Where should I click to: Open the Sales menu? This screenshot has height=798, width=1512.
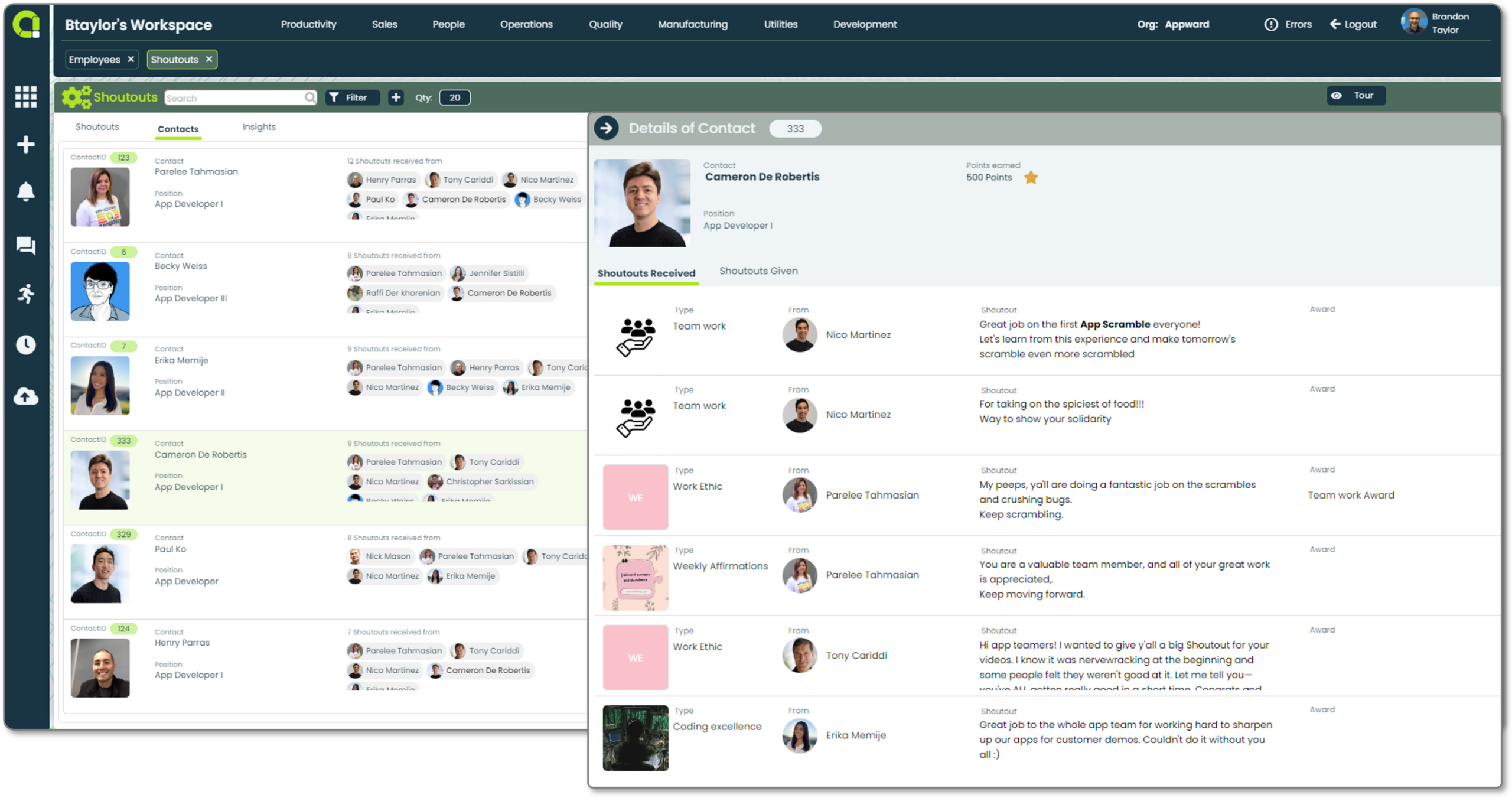(384, 24)
